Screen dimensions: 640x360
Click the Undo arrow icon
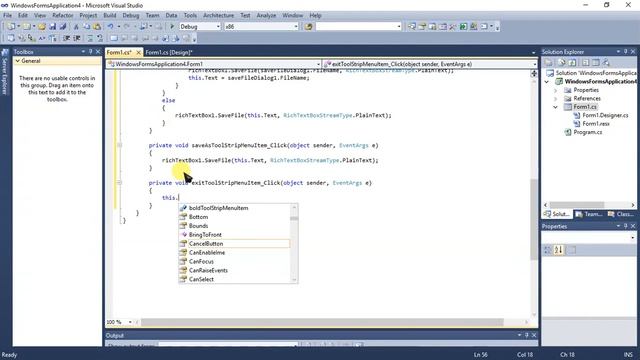110,27
